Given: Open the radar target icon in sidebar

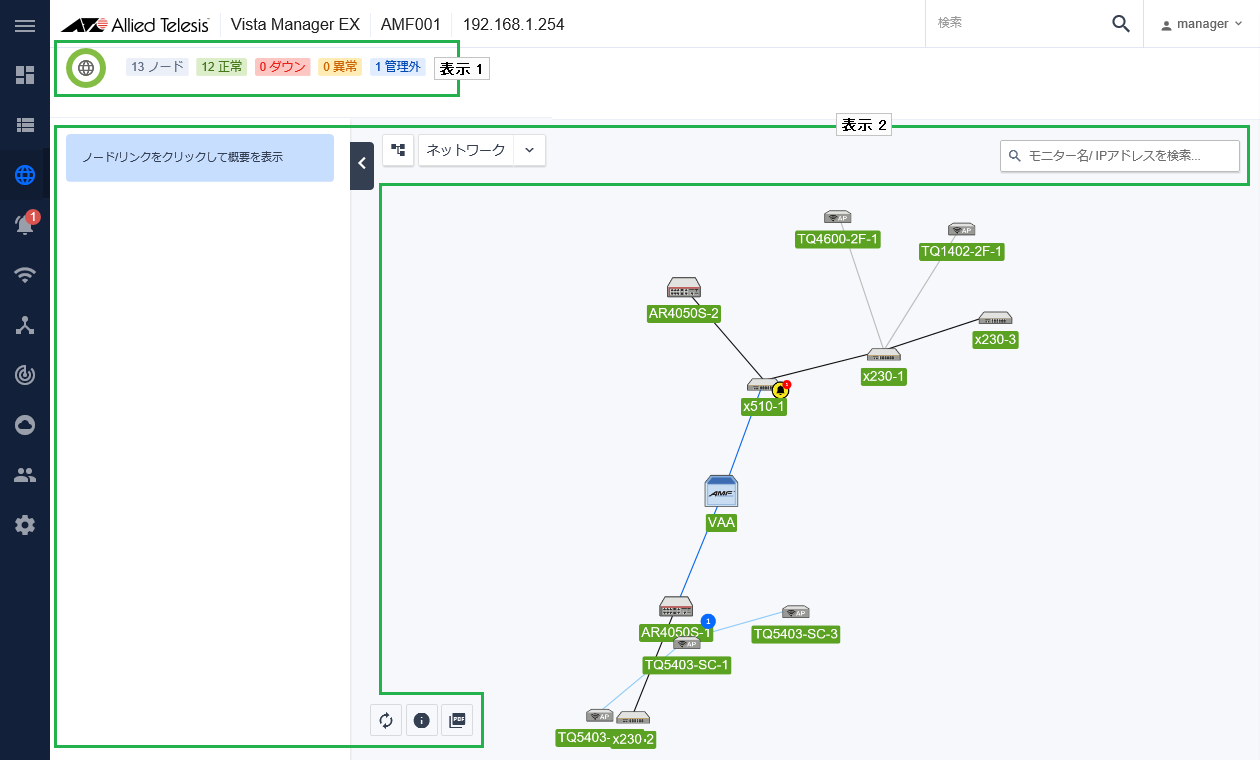Looking at the screenshot, I should point(25,375).
